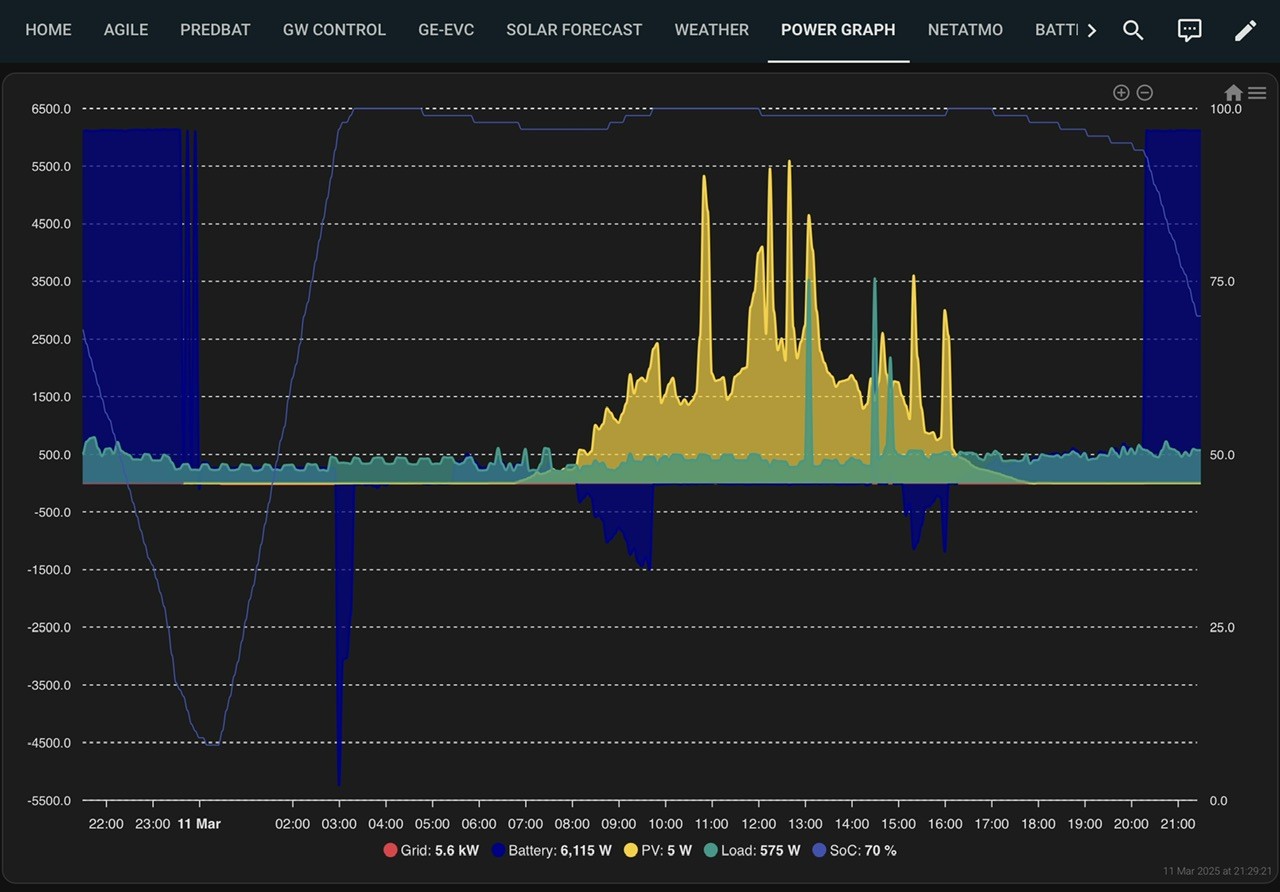Click the edit dashboard pencil icon
Viewport: 1280px width, 892px height.
[1245, 30]
